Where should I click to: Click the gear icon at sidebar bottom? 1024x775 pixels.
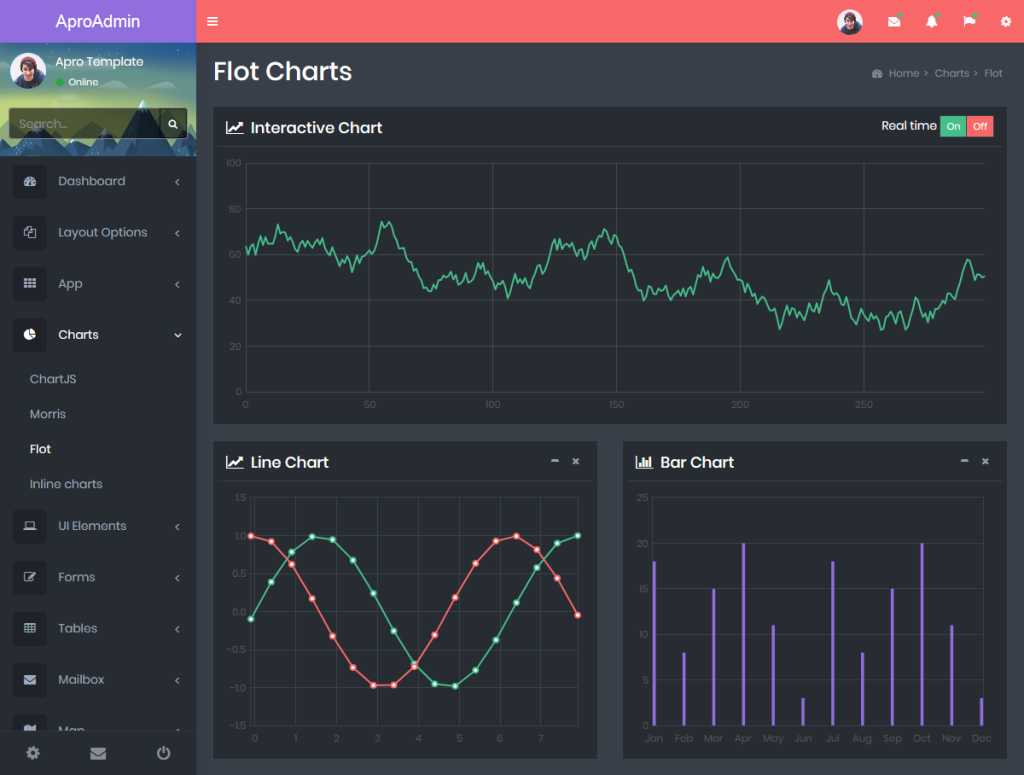(33, 753)
